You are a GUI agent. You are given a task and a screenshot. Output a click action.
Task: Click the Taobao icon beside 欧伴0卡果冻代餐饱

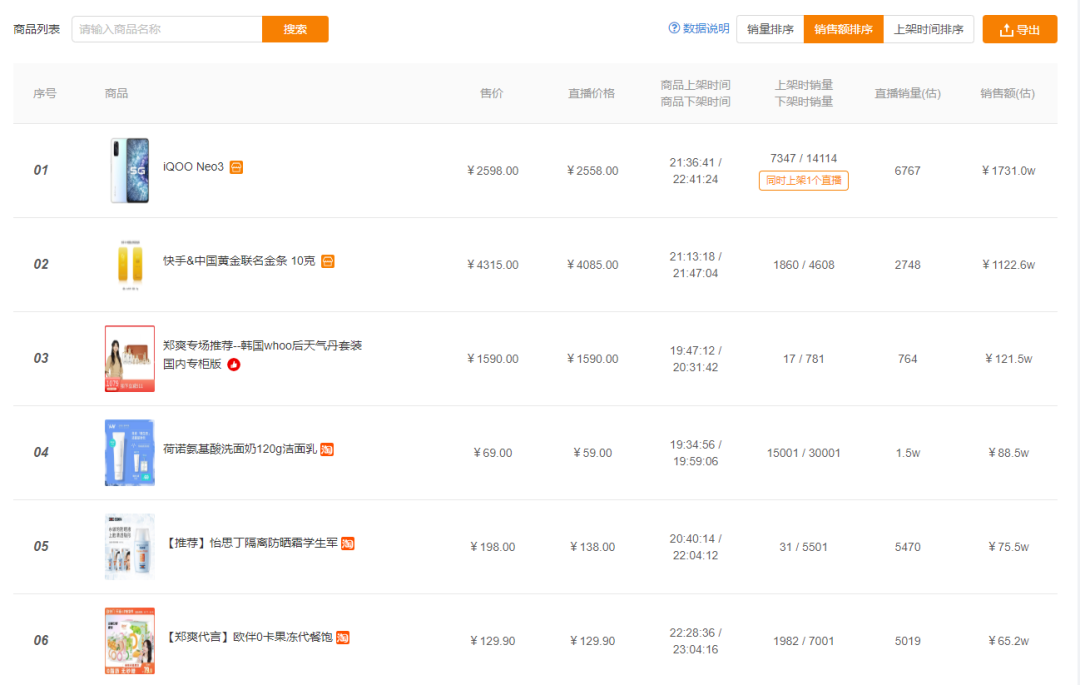[343, 637]
